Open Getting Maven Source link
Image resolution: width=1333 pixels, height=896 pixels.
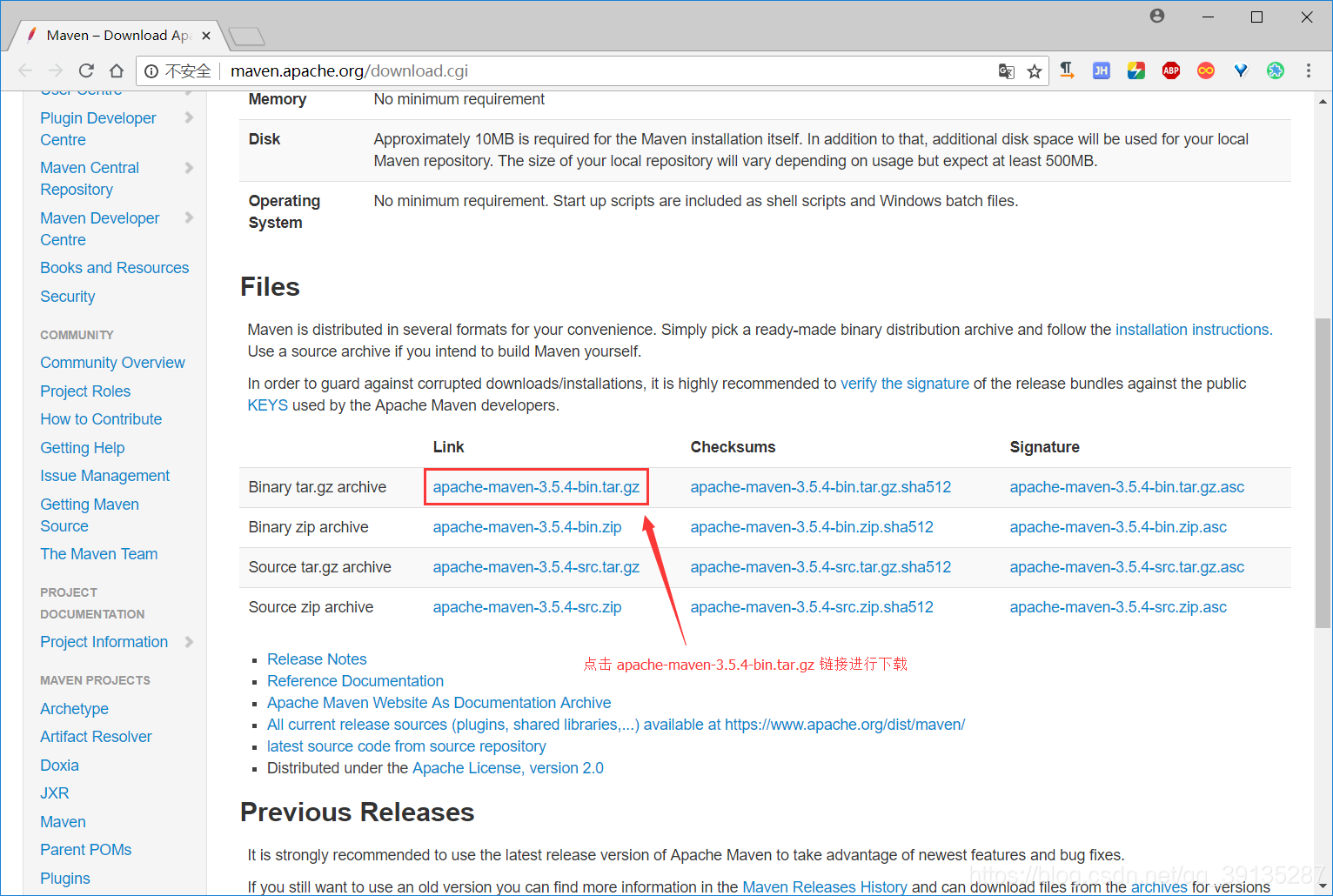click(90, 515)
